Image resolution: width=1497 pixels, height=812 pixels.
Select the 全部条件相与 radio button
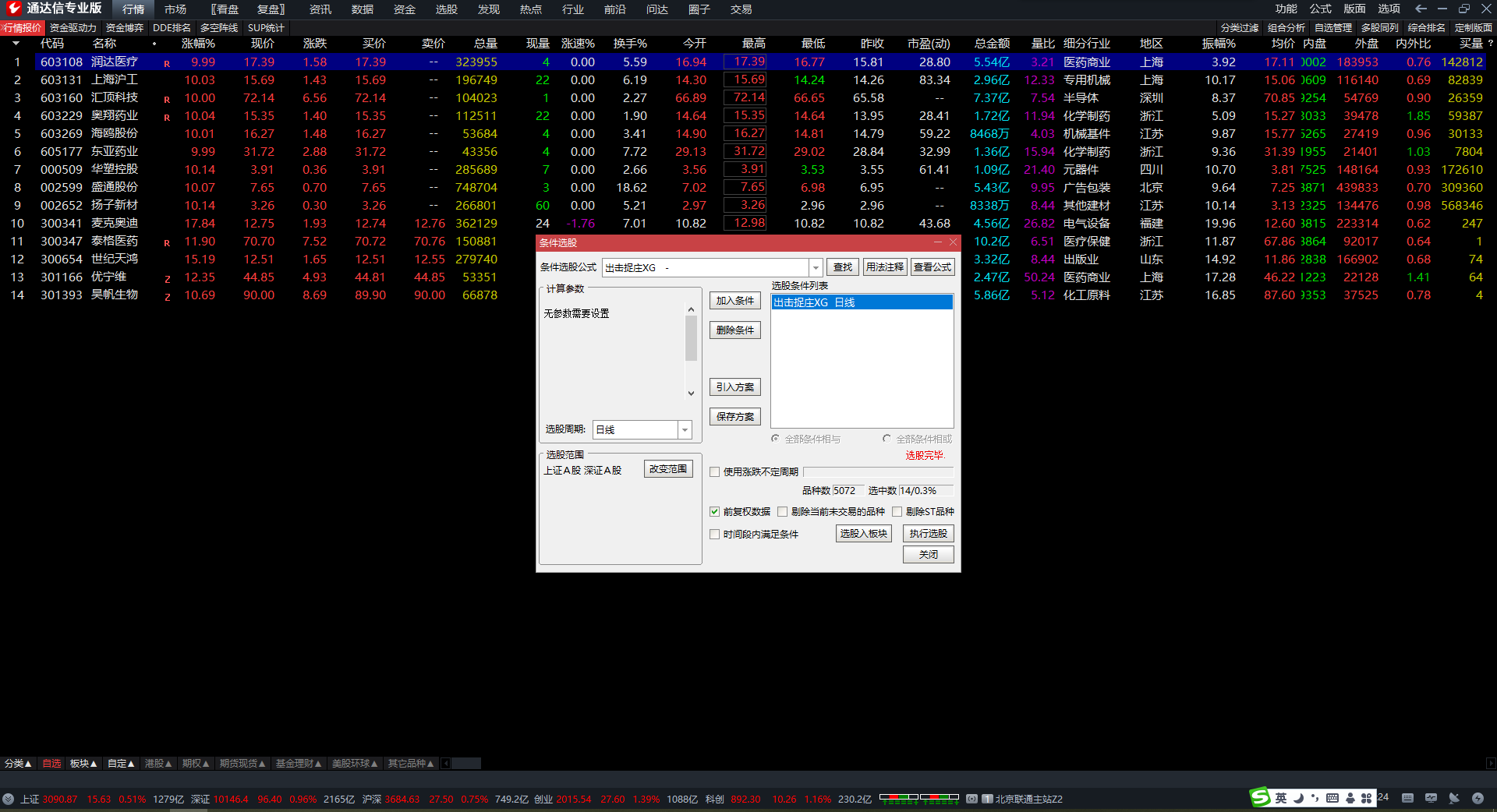coord(775,439)
